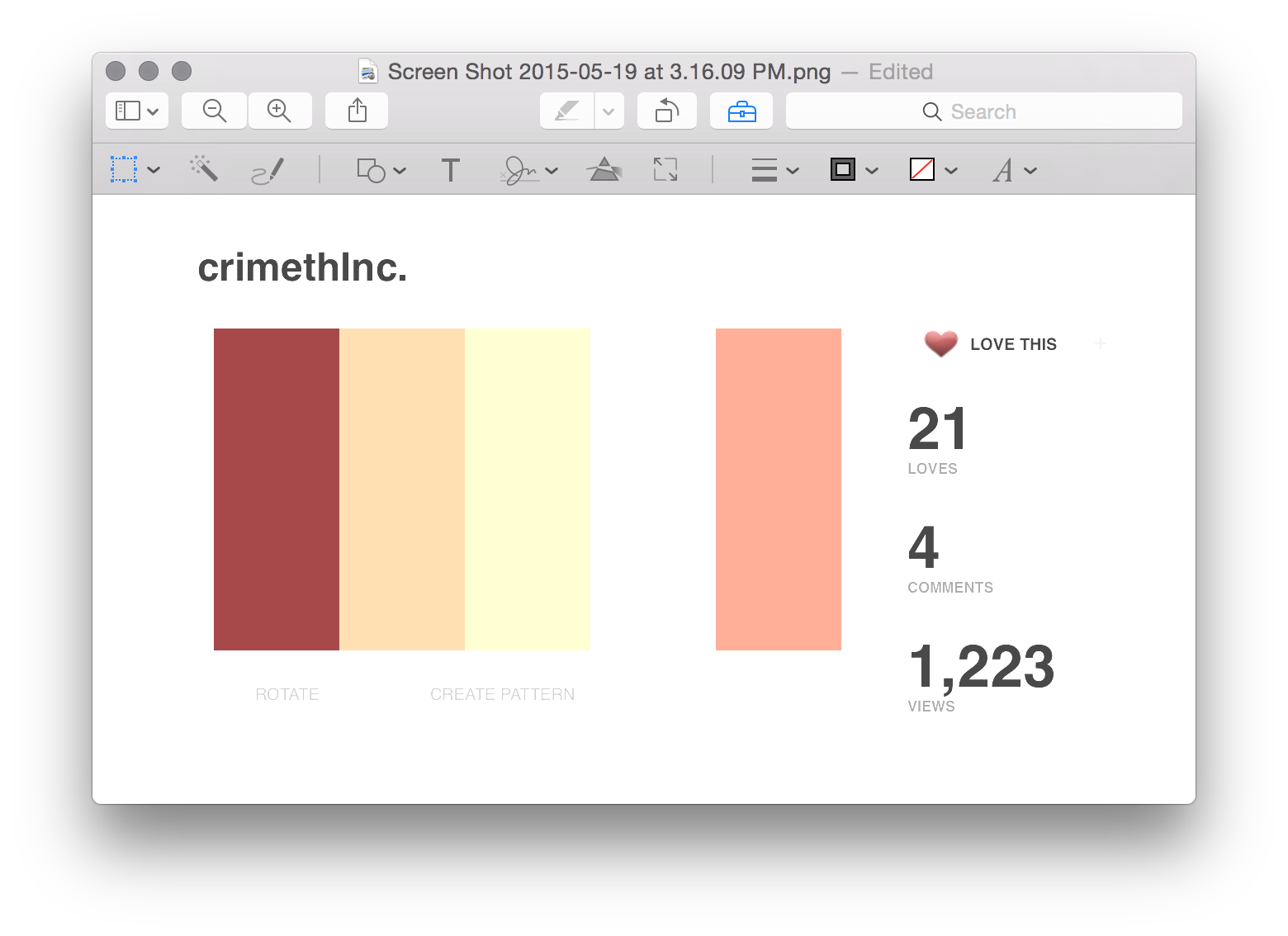Open the Signature tool dropdown
The height and width of the screenshot is (936, 1288).
coord(529,171)
